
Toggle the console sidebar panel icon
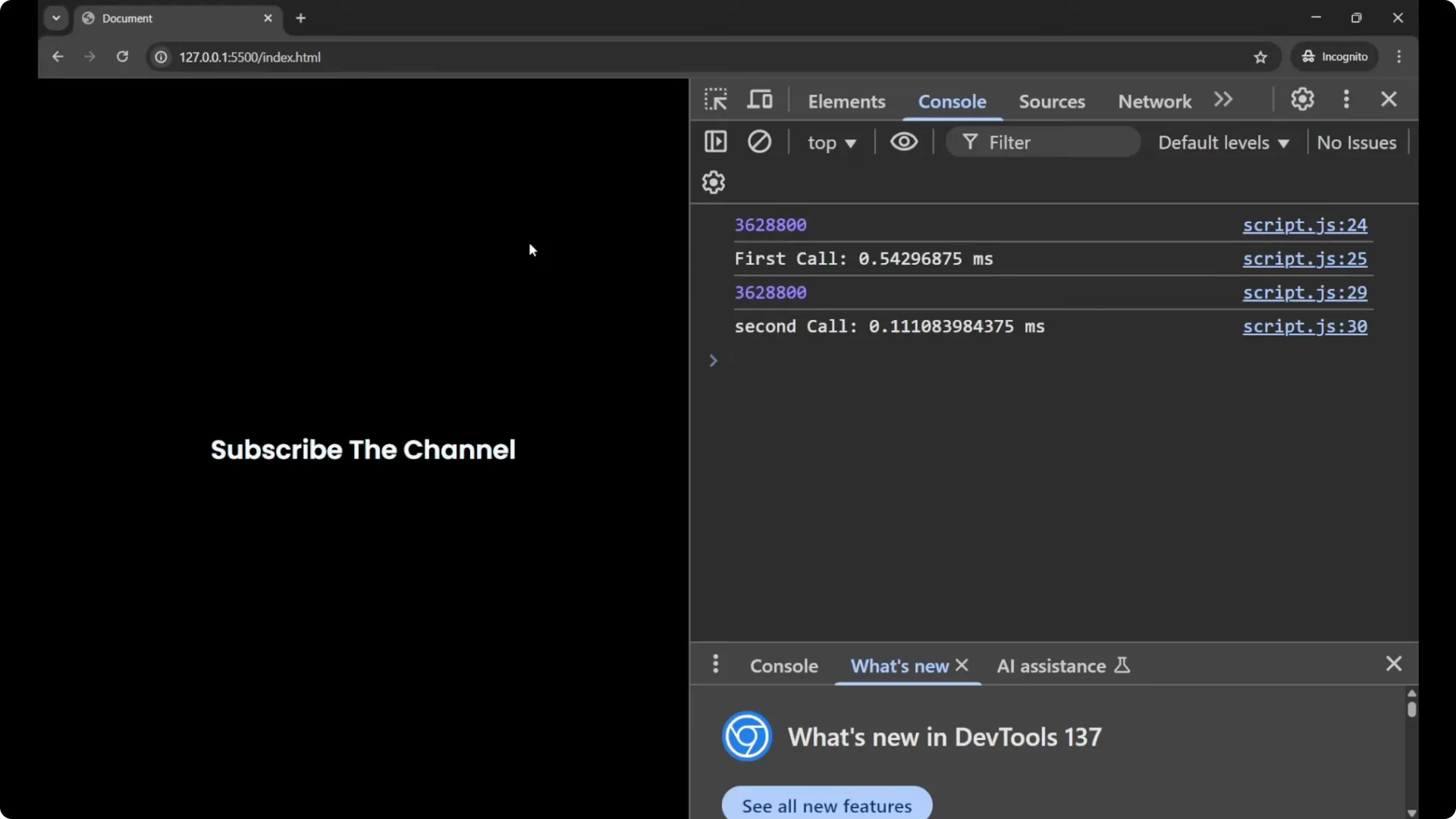715,142
